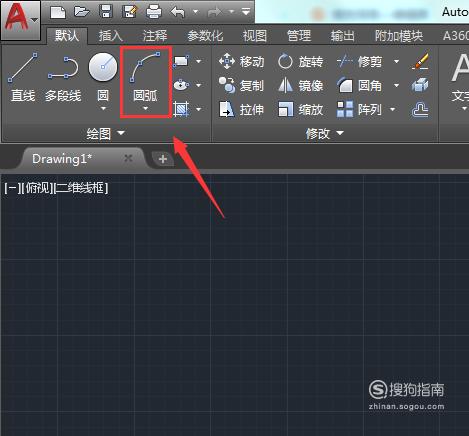Select the 缩放 scale tool
Viewport: 469px width, 436px height.
[301, 109]
